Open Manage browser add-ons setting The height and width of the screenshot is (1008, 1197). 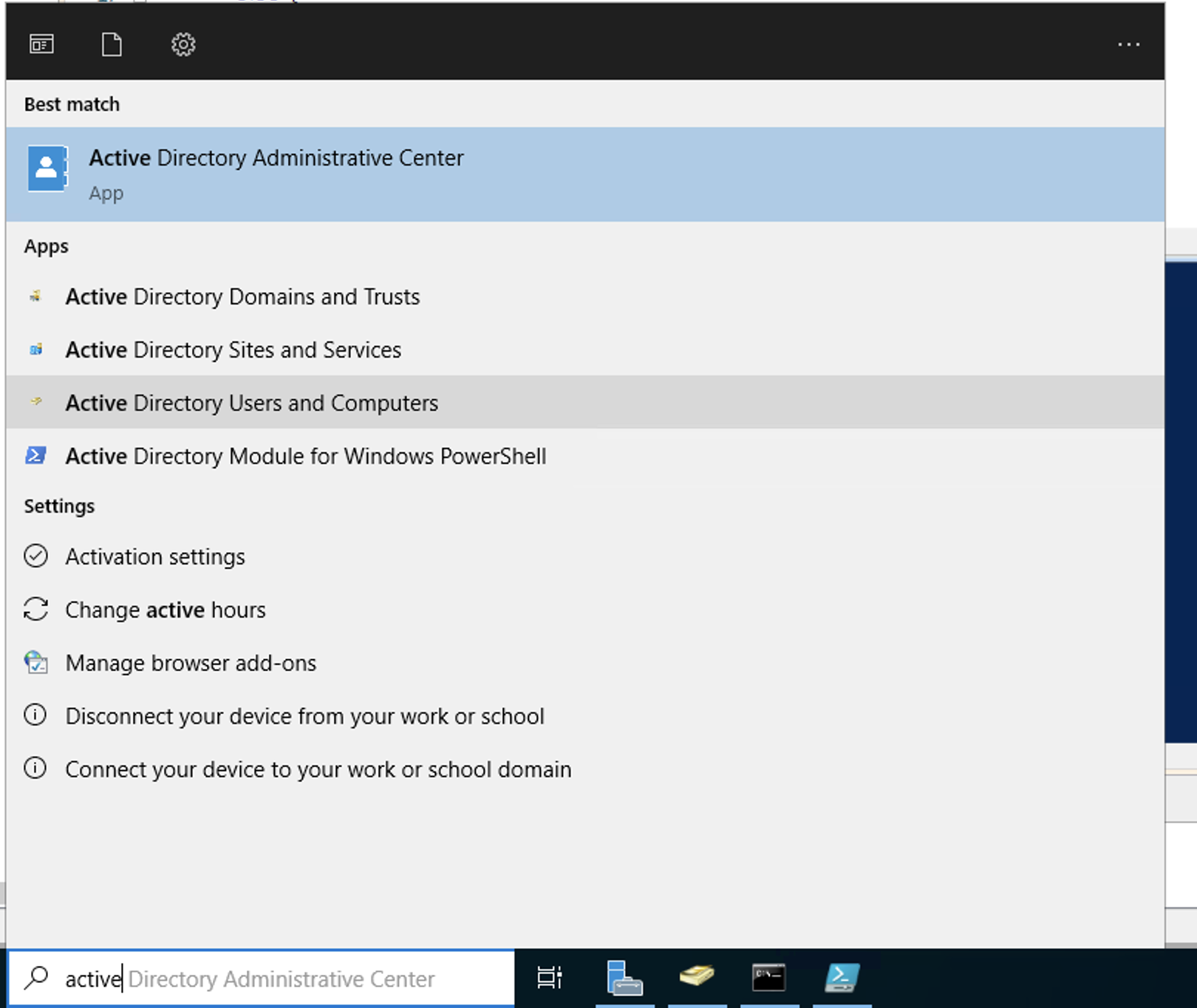click(585, 663)
